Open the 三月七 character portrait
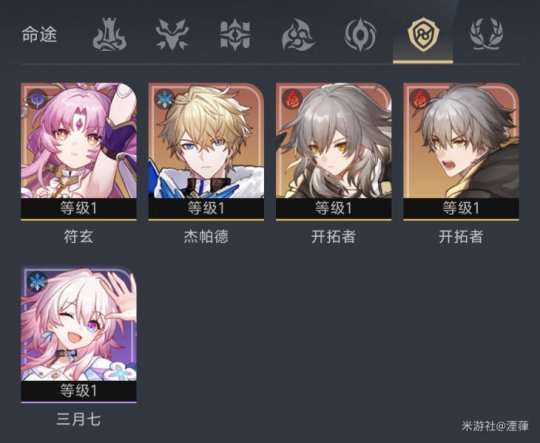 79,323
